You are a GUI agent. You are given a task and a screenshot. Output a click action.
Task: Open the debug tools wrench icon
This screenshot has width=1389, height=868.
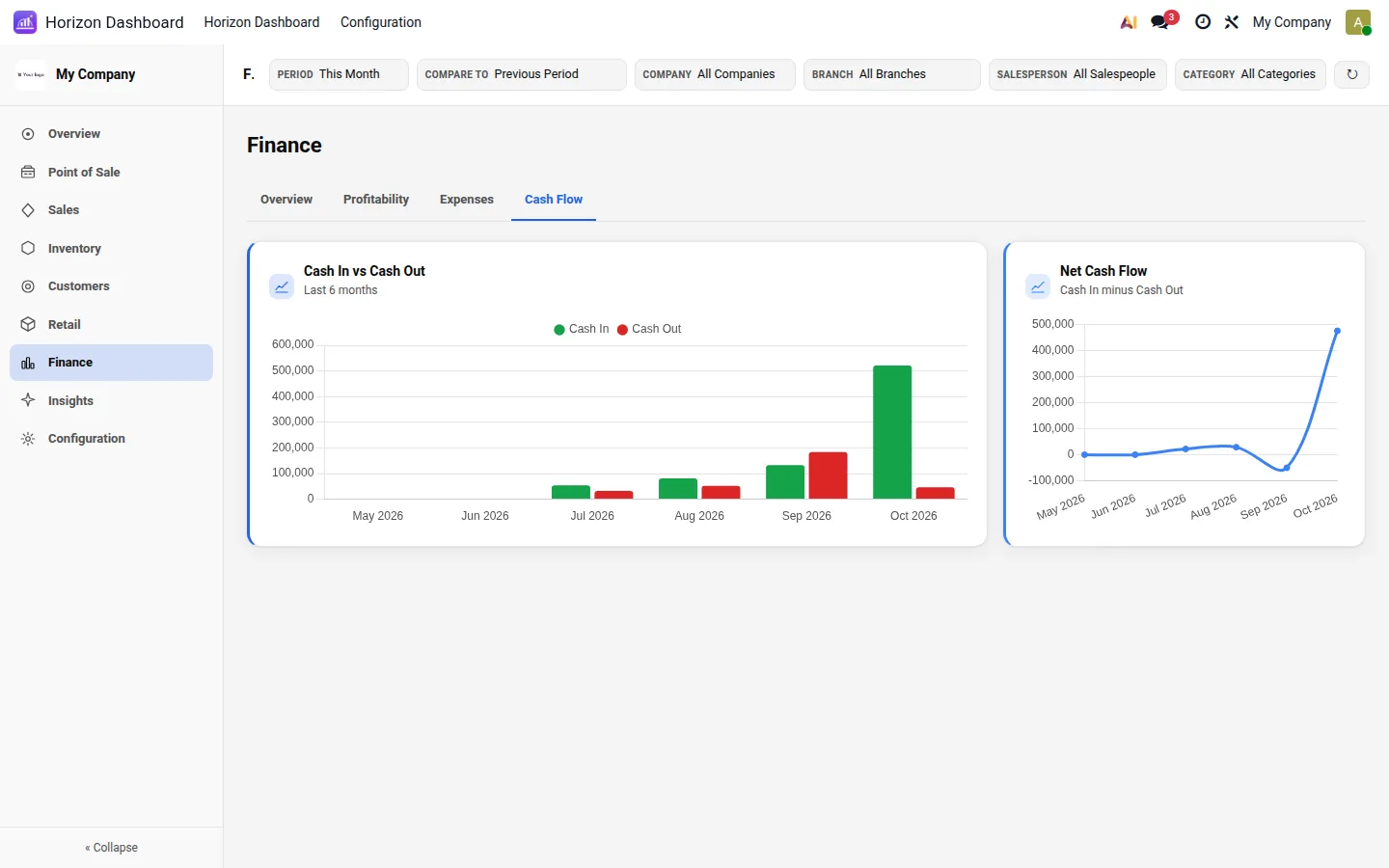(x=1232, y=22)
